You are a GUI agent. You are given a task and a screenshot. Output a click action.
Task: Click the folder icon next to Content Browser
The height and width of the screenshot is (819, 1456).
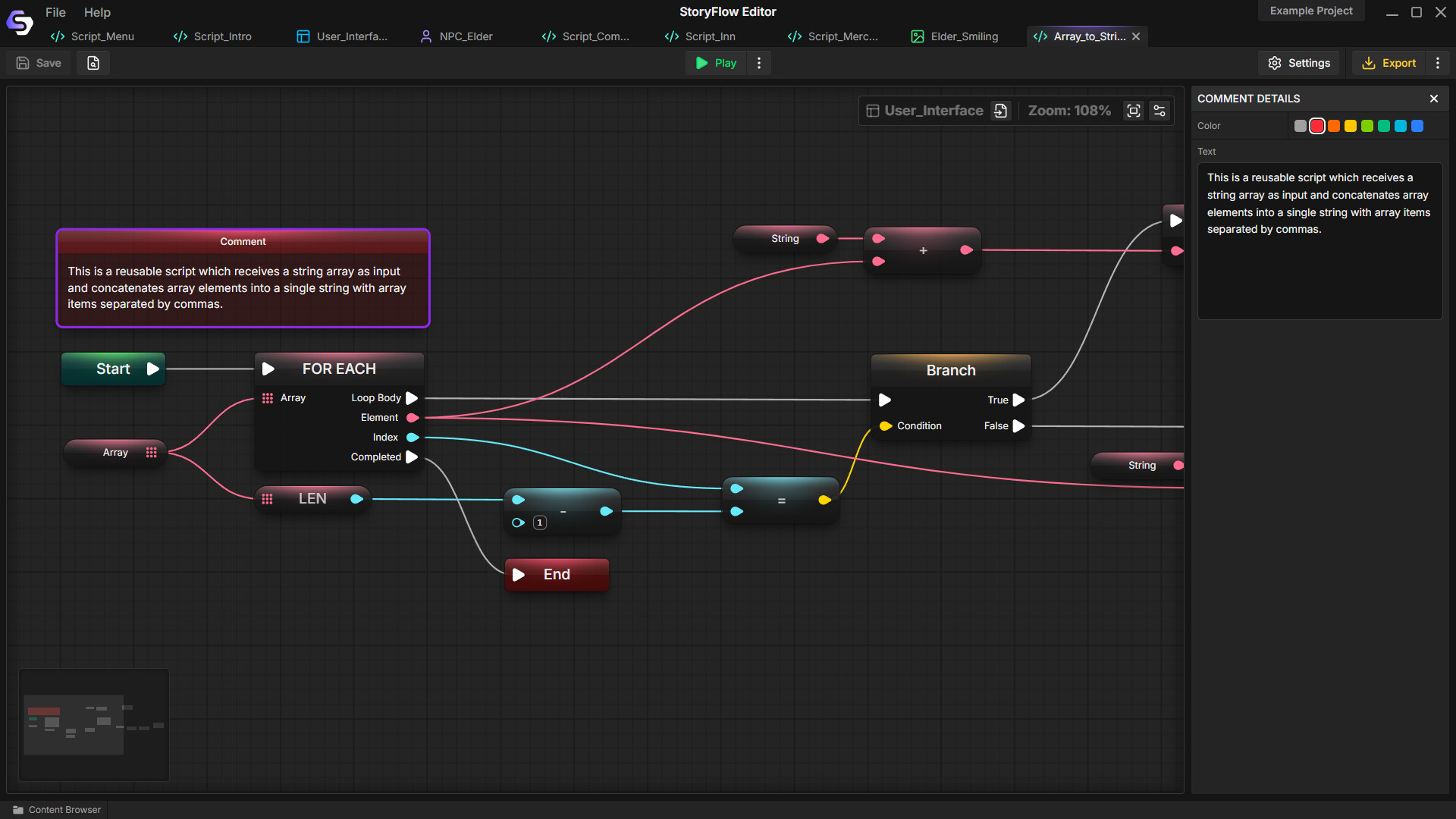17,809
